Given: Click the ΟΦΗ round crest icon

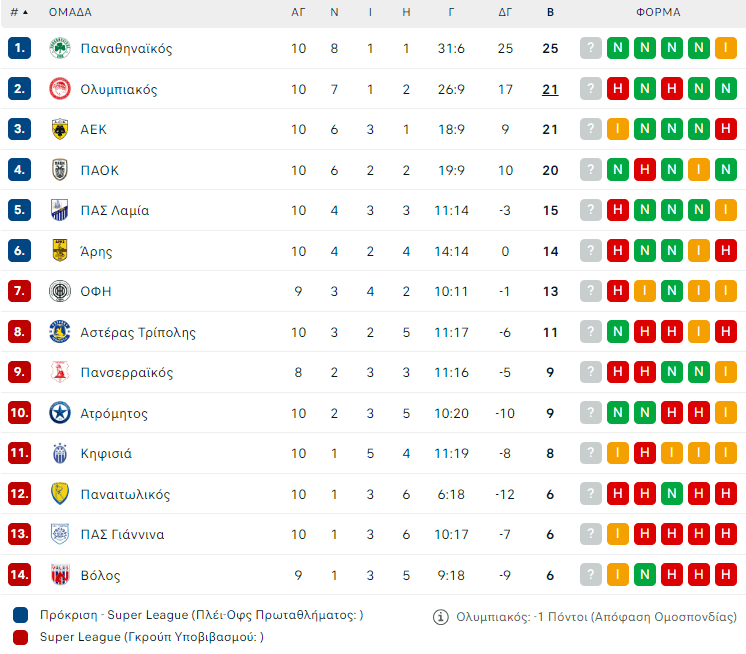Looking at the screenshot, I should [x=60, y=291].
